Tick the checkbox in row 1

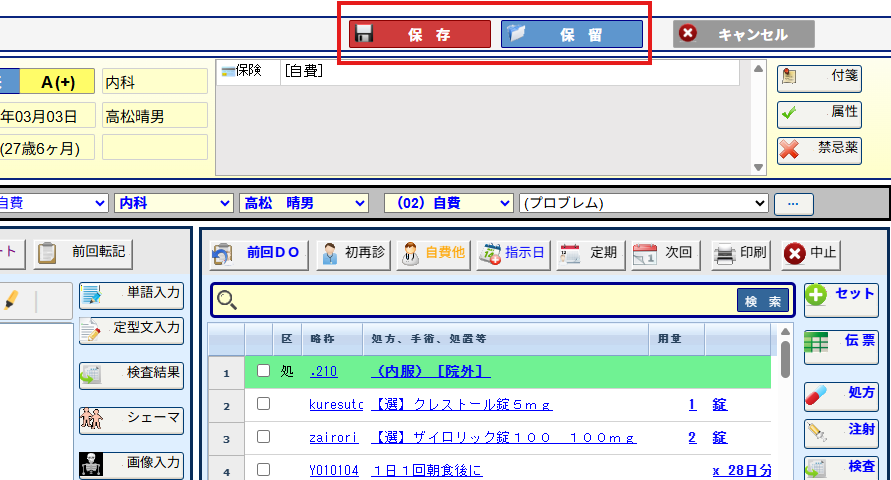(264, 371)
